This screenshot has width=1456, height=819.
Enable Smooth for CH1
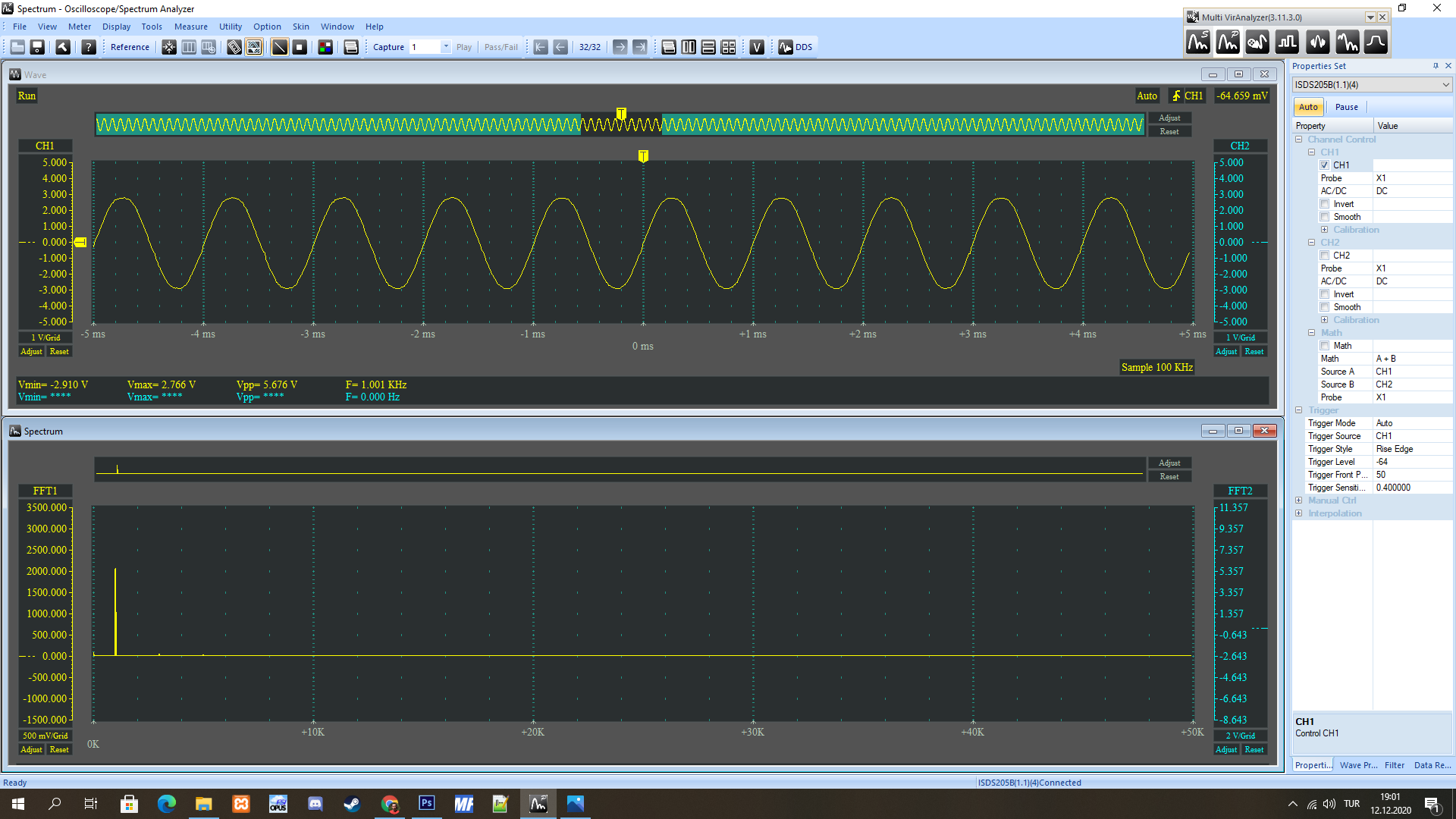tap(1325, 217)
